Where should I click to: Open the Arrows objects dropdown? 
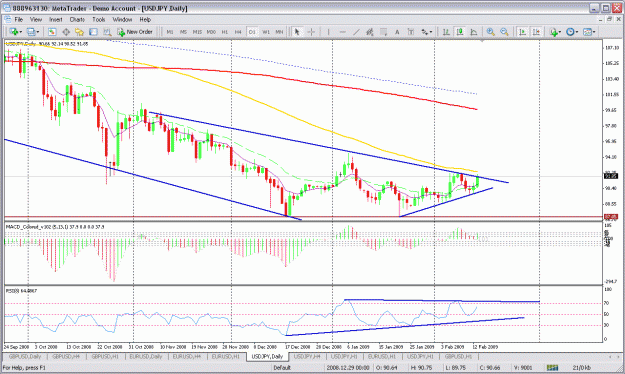pyautogui.click(x=426, y=32)
